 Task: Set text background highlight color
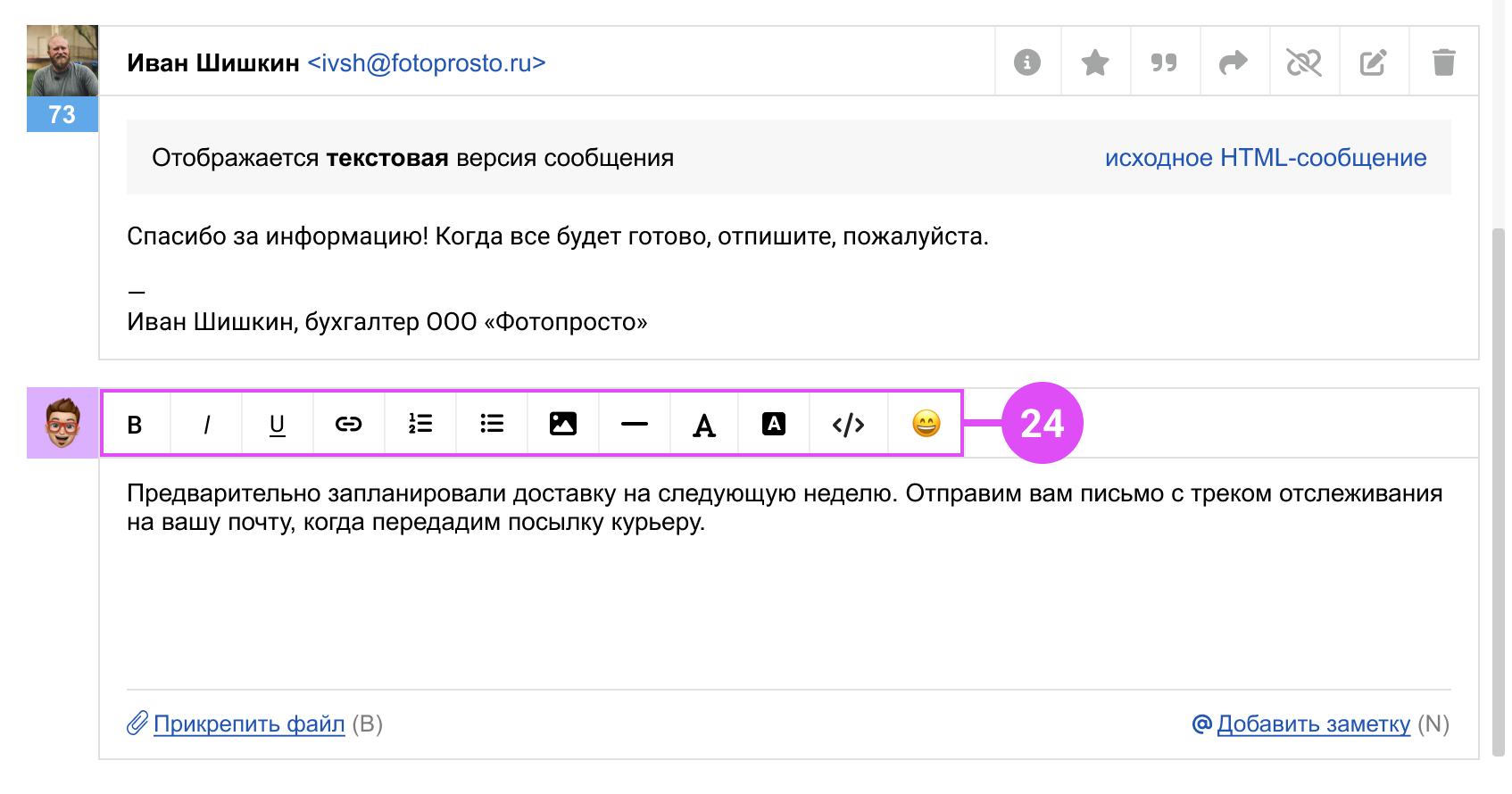tap(774, 424)
